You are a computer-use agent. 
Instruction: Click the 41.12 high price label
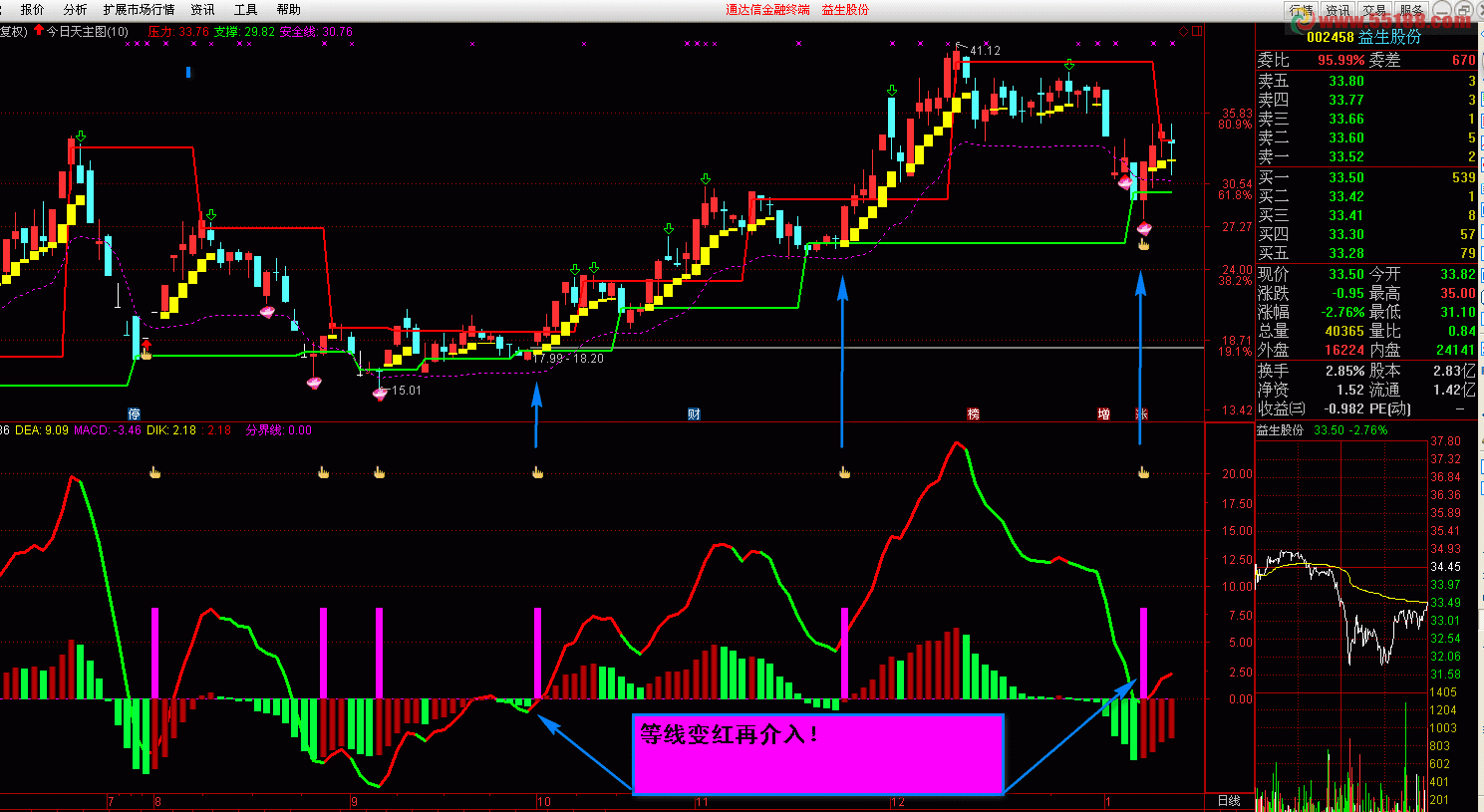point(985,50)
